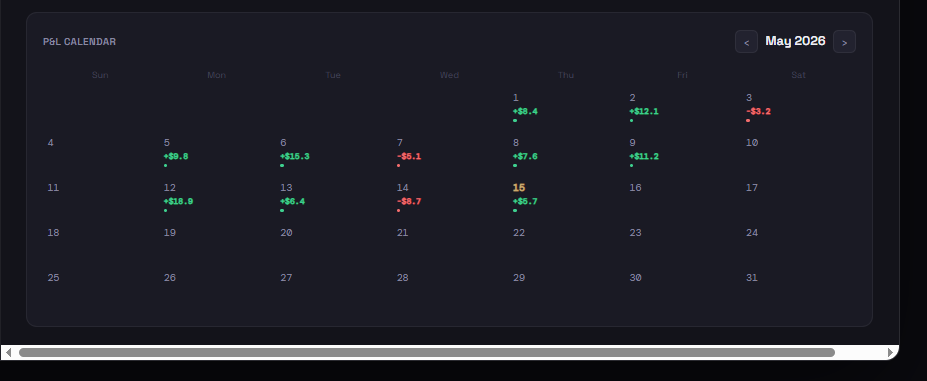Click calendar day 11

click(x=100, y=199)
